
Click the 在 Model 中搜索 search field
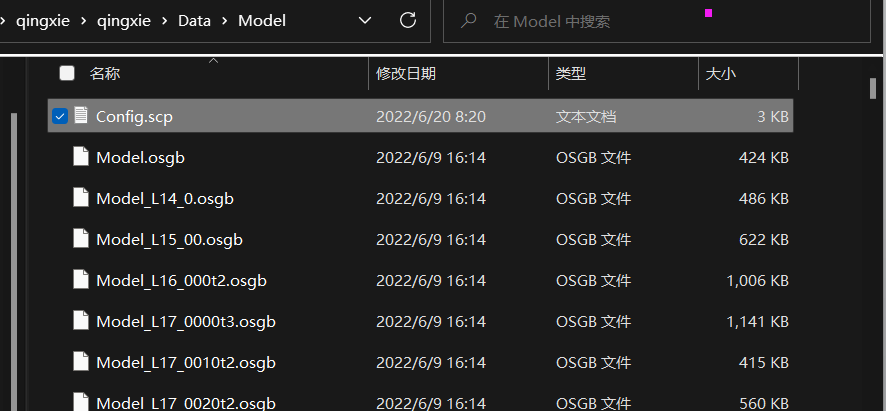[x=656, y=21]
